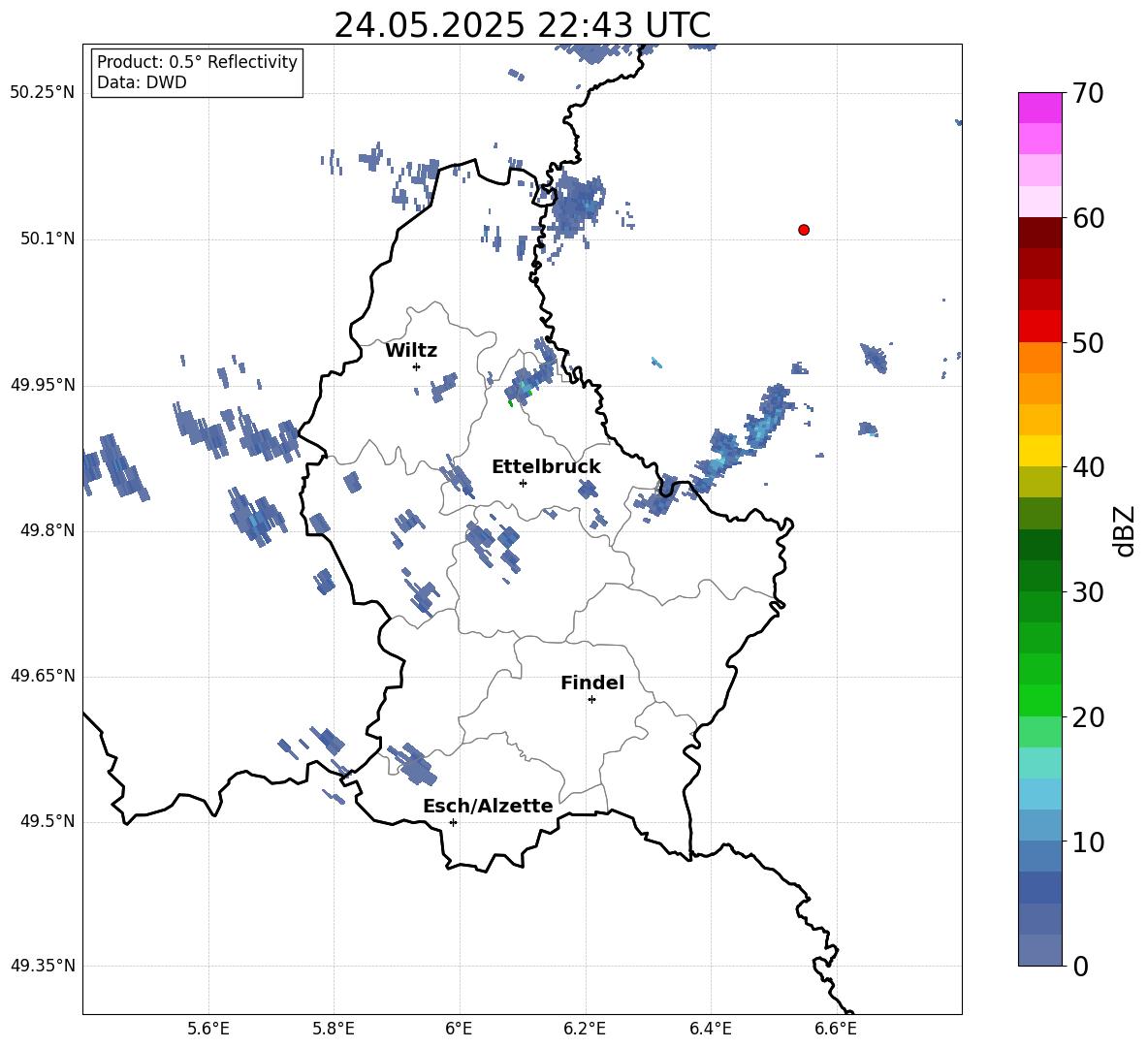Viewport: 1148px width, 1048px height.
Task: Click the Wiltz station cross marker
Action: 417,366
